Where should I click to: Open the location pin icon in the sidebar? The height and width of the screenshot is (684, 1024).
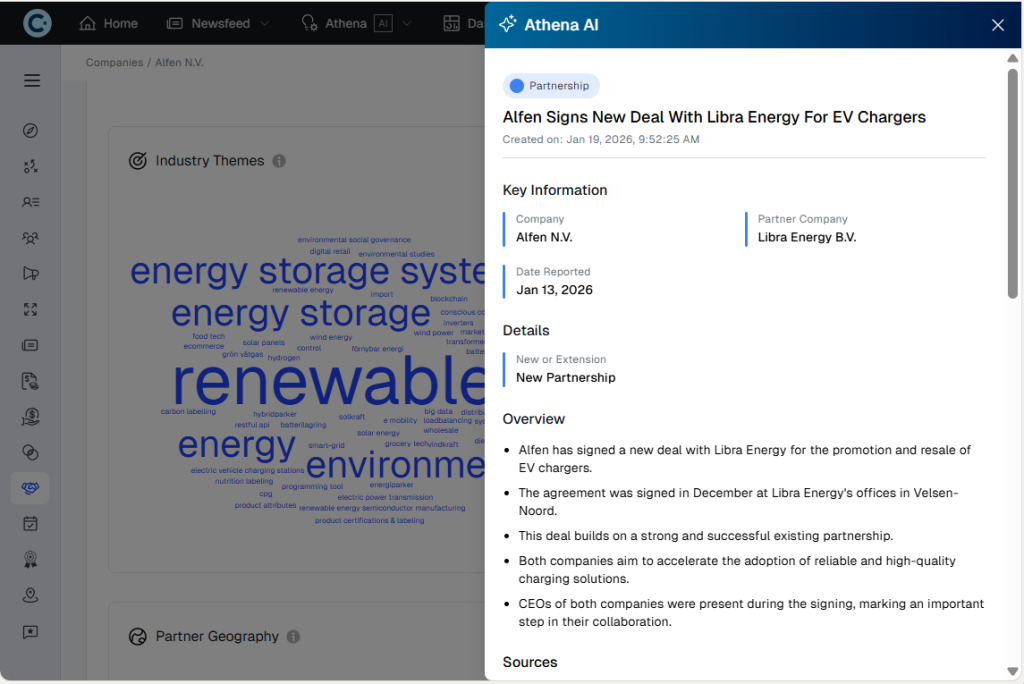pos(30,596)
